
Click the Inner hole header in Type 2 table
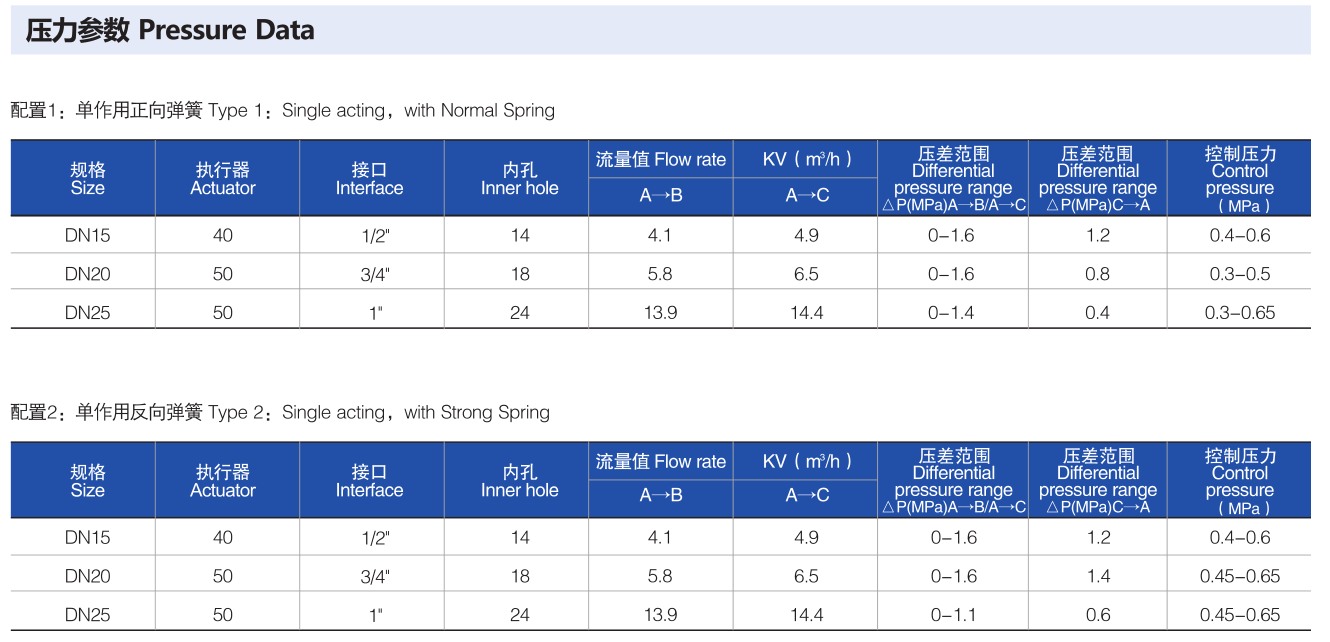[520, 481]
